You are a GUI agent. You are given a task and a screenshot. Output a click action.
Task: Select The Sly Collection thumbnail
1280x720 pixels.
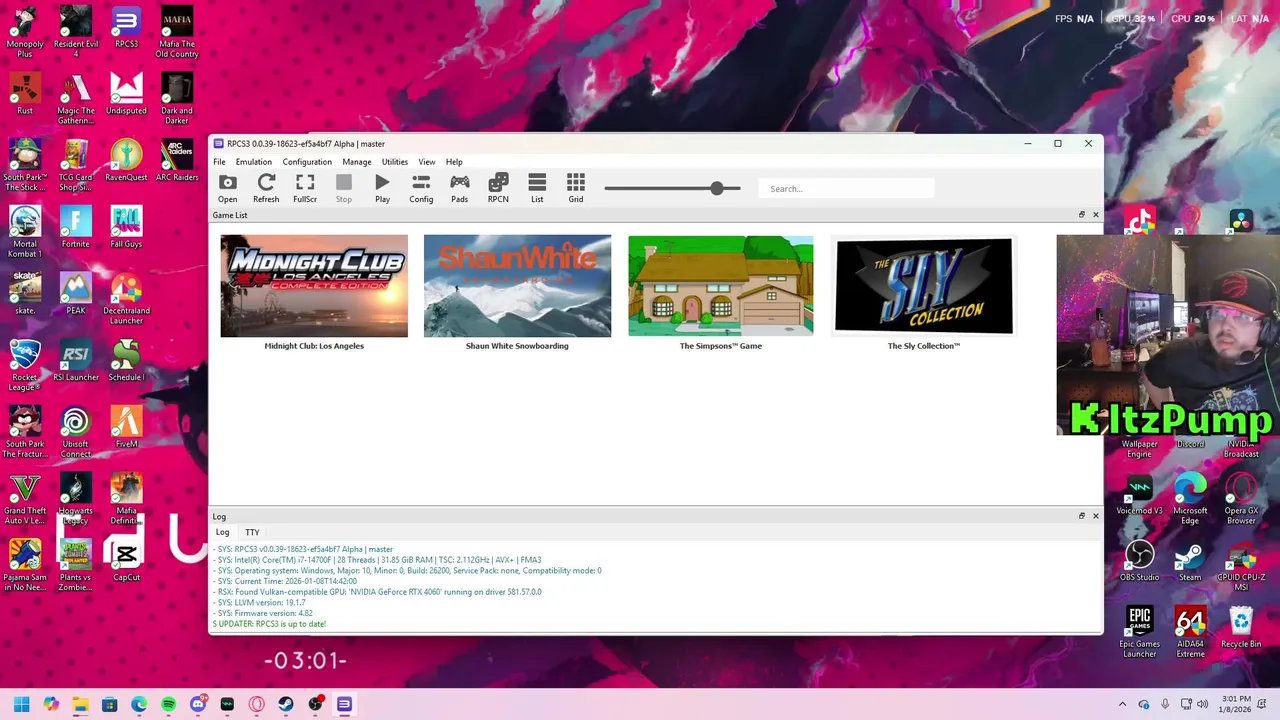click(x=924, y=286)
